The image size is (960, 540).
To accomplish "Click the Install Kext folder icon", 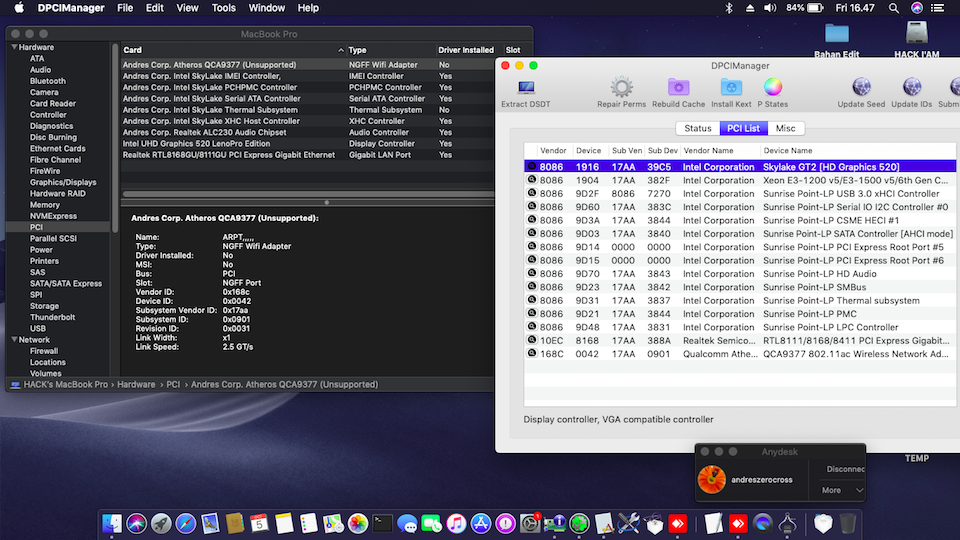I will (731, 88).
